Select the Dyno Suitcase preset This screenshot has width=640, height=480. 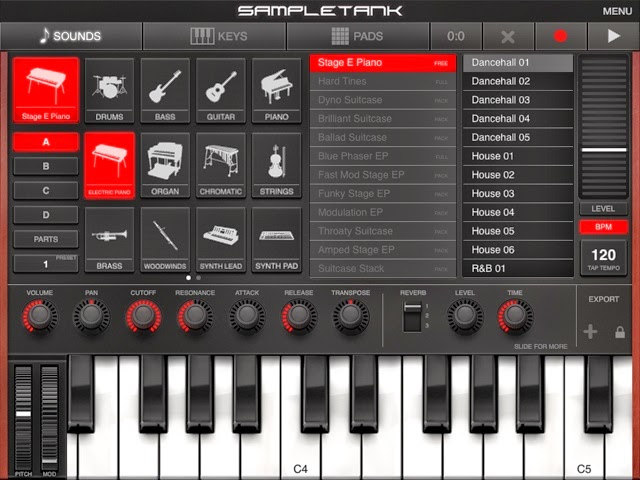click(383, 100)
